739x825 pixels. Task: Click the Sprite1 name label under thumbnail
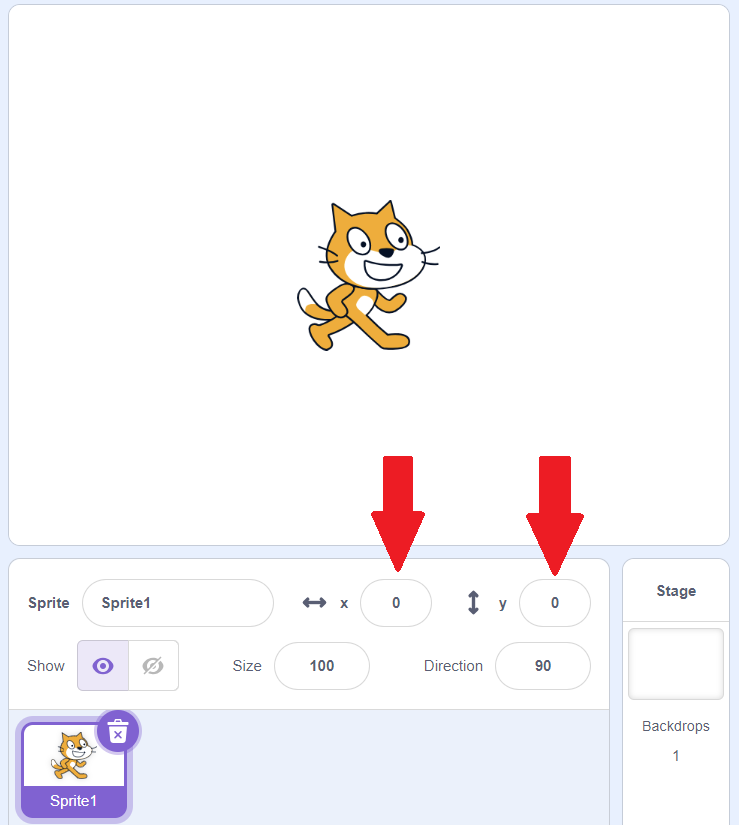(x=74, y=801)
